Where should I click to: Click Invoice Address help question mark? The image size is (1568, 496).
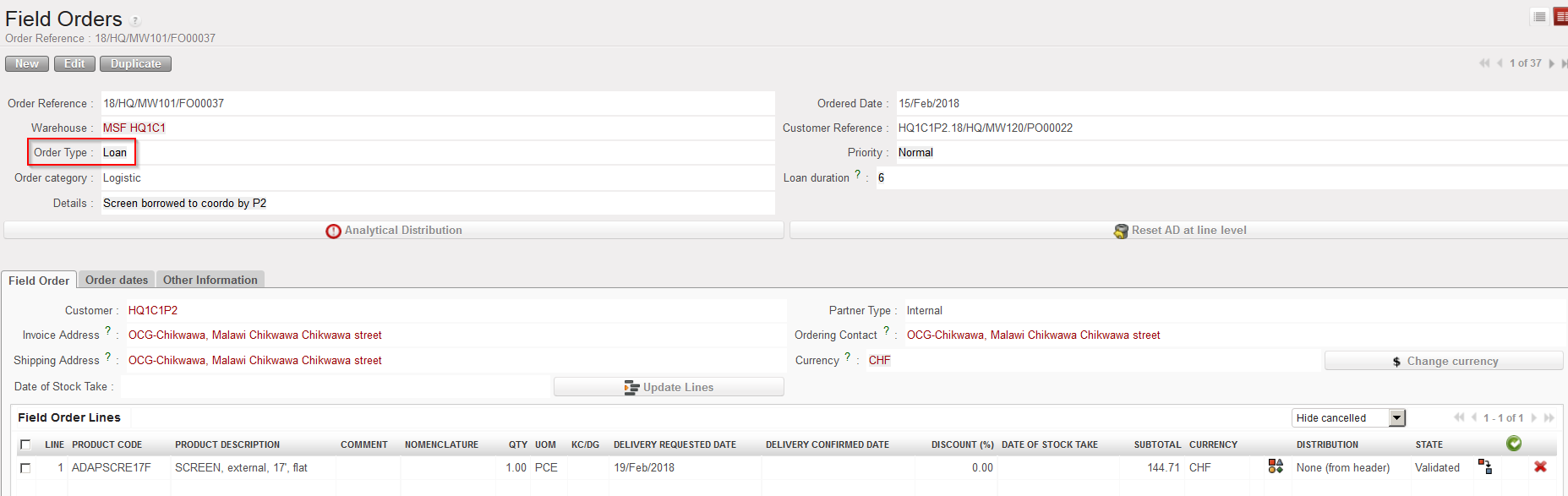pos(107,331)
